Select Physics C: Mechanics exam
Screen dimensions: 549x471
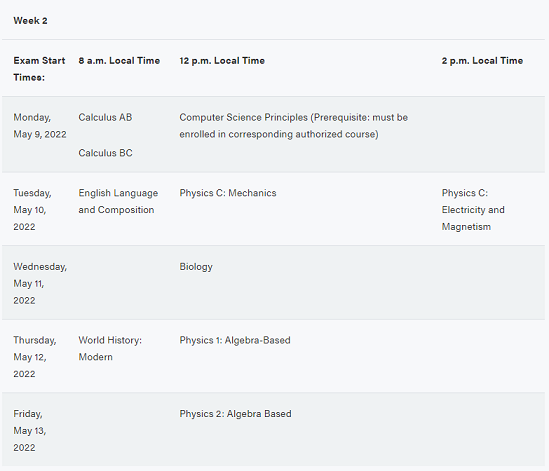(228, 193)
